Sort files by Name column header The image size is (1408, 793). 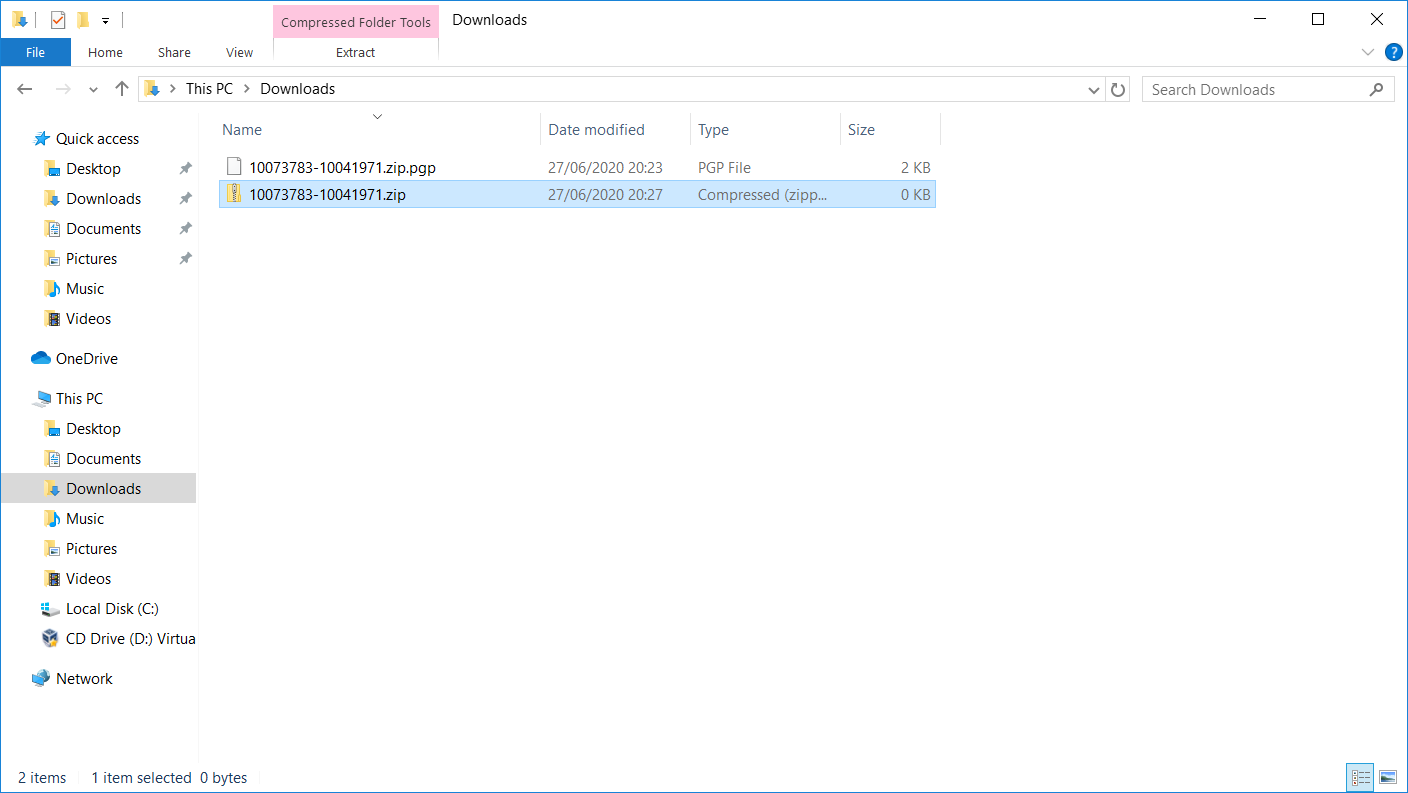(242, 130)
